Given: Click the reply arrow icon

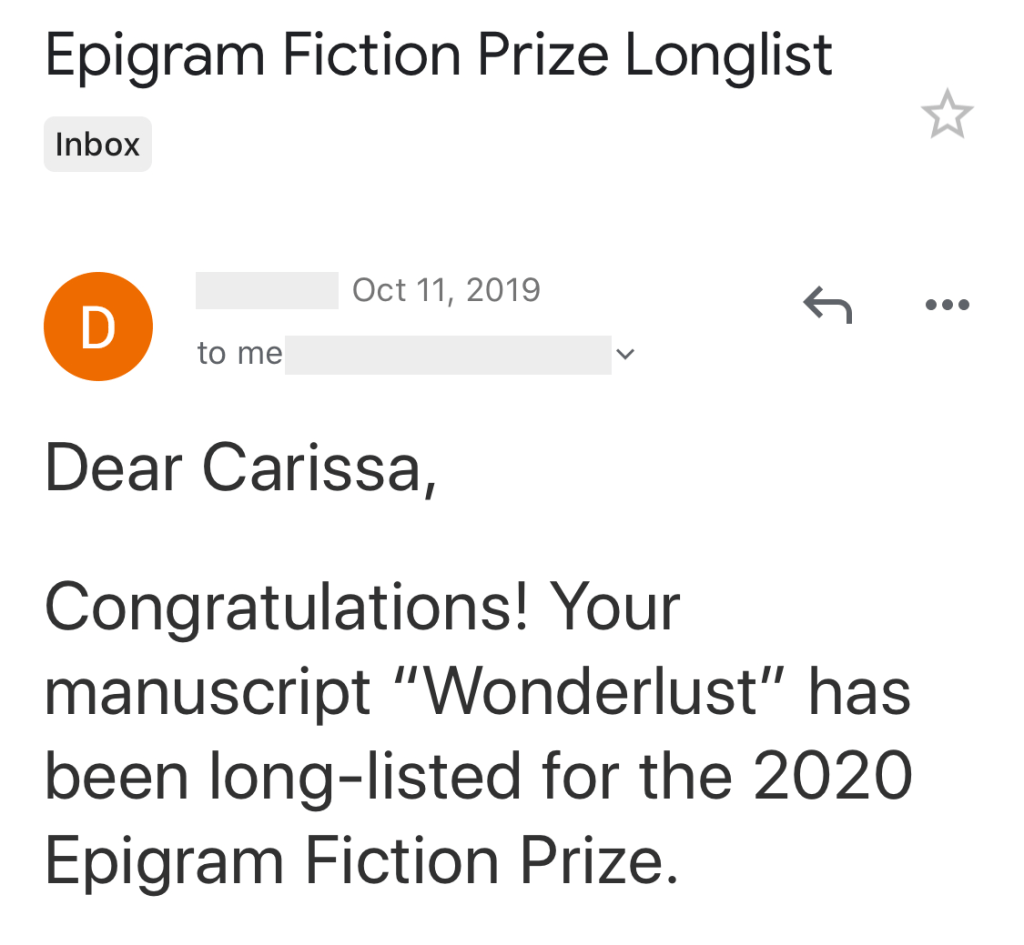Looking at the screenshot, I should pyautogui.click(x=827, y=304).
